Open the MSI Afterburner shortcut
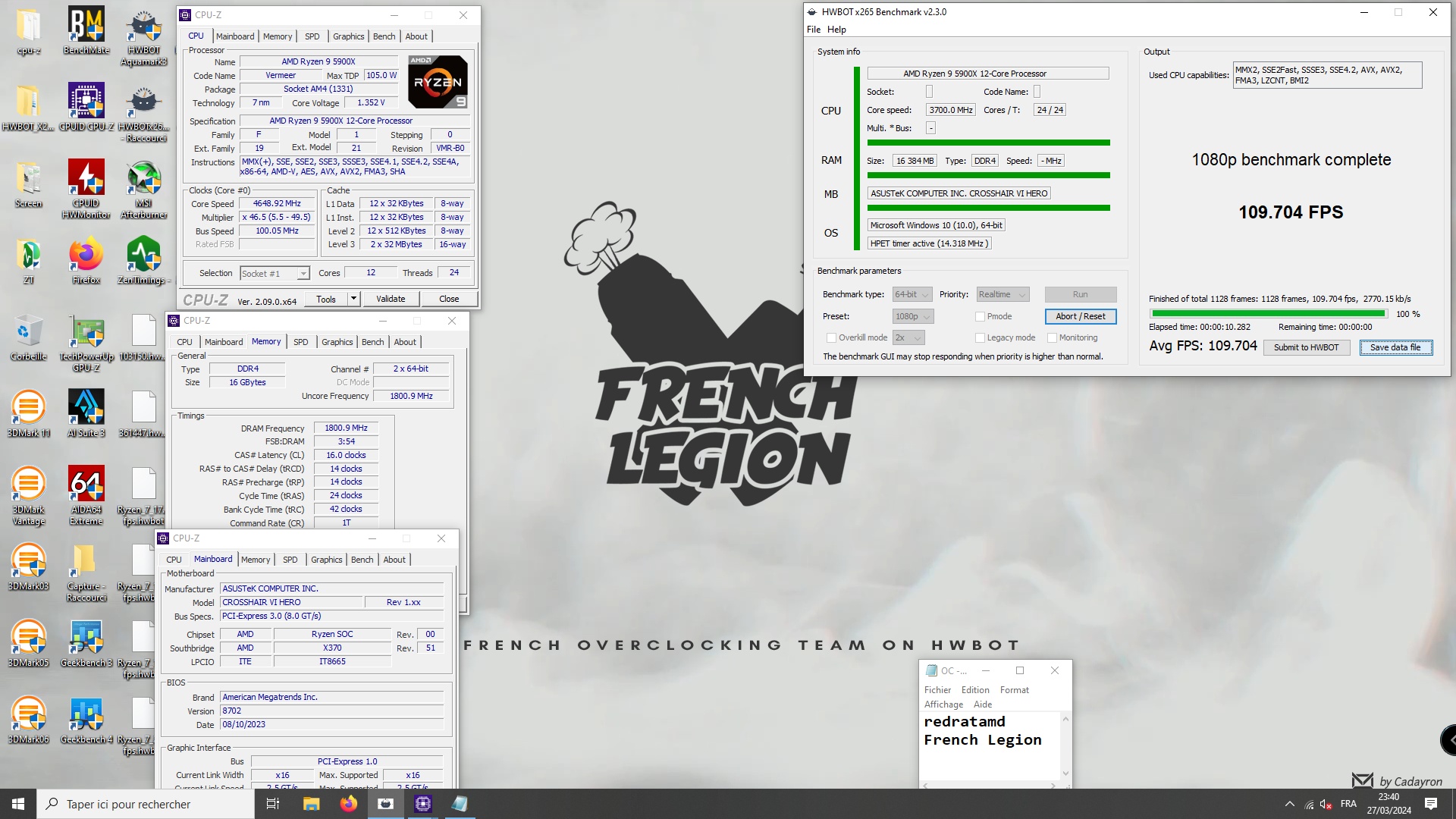Image resolution: width=1456 pixels, height=819 pixels. coord(143,189)
